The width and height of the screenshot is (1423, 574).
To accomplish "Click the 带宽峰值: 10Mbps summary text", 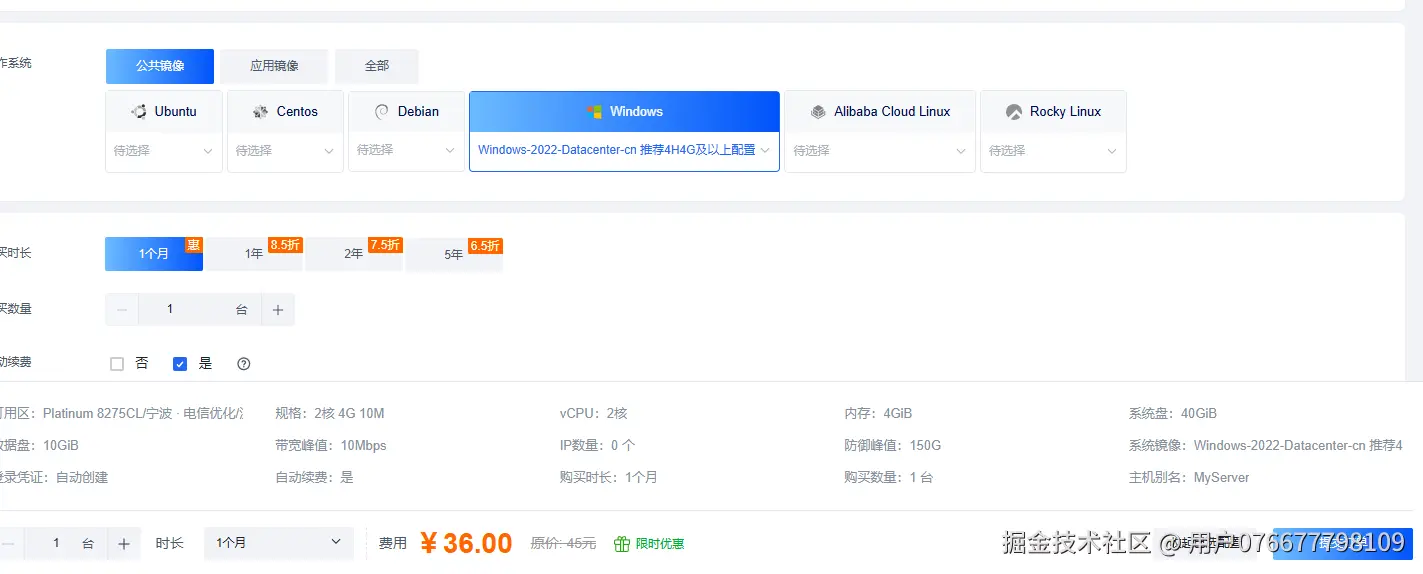I will (331, 446).
